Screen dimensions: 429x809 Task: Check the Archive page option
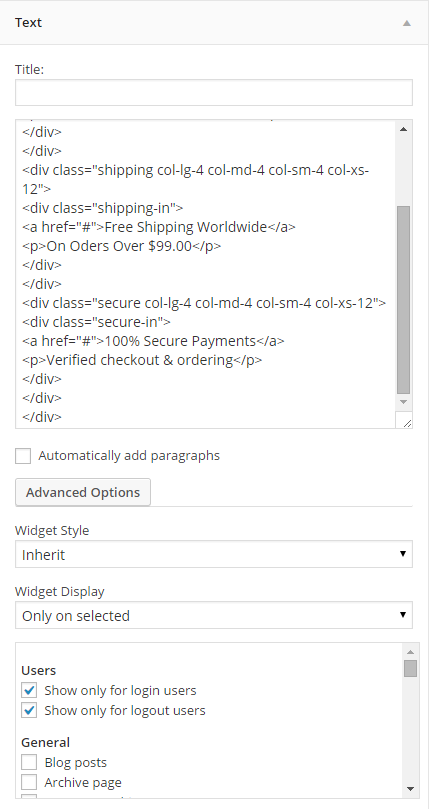point(29,782)
